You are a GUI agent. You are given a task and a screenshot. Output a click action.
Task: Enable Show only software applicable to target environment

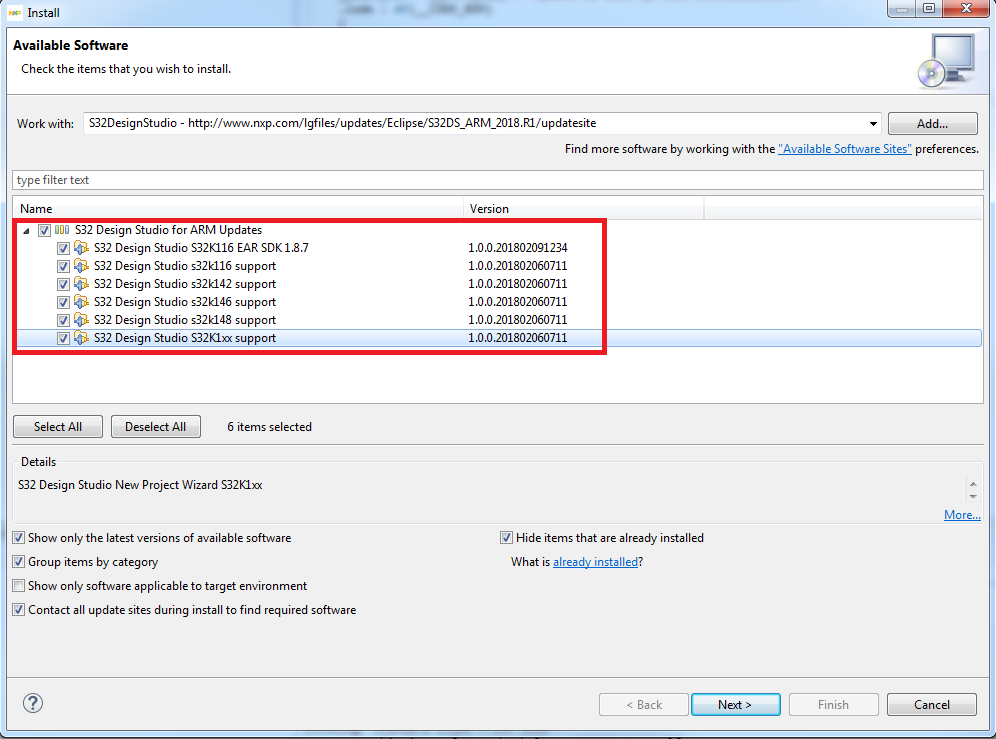[x=18, y=586]
